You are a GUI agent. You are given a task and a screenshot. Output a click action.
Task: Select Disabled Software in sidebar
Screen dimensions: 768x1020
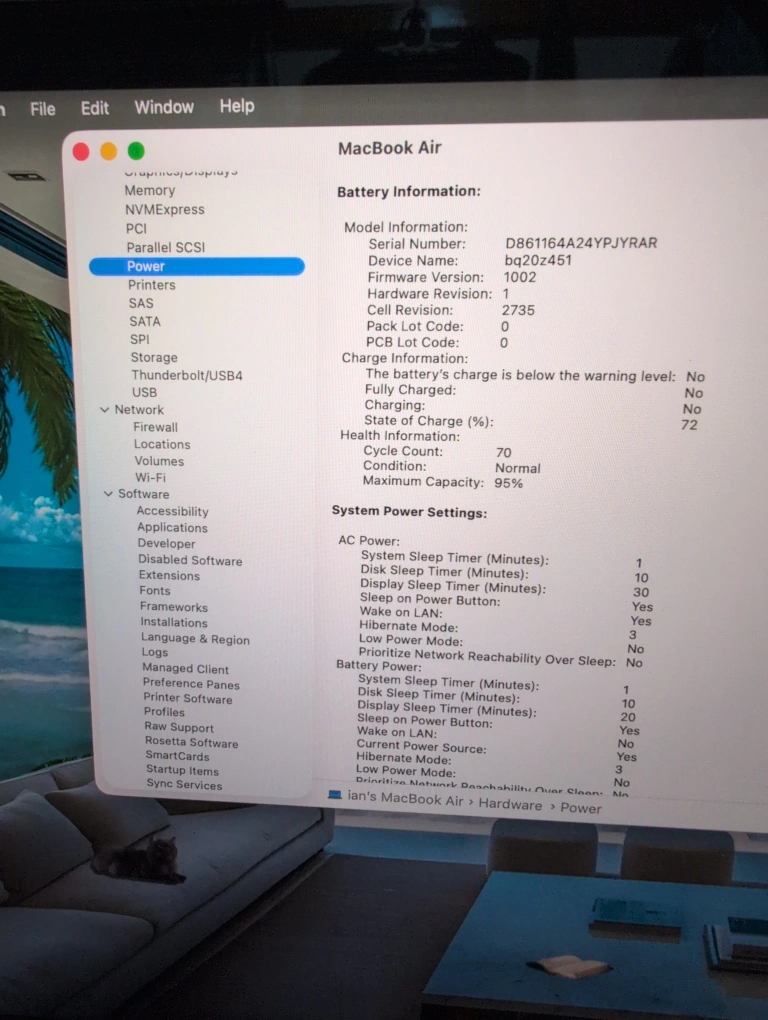click(x=190, y=560)
